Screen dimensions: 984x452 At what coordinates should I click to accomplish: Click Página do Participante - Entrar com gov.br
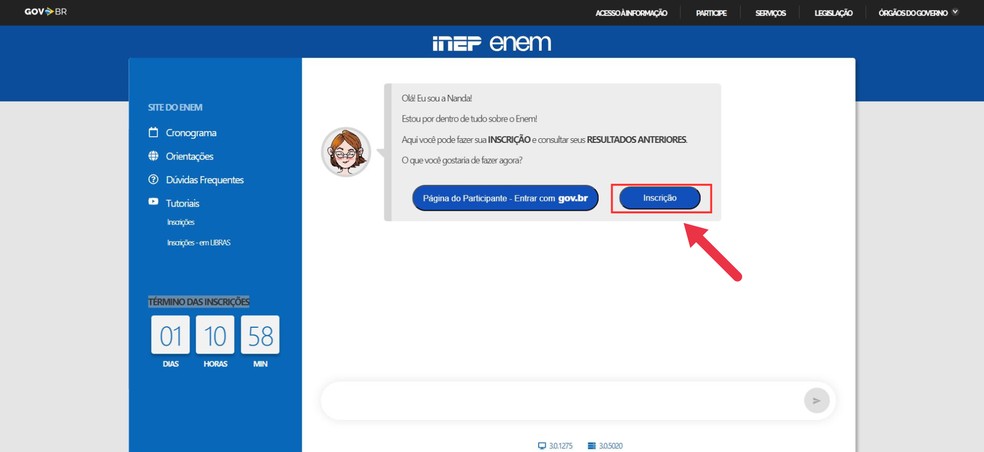[505, 198]
